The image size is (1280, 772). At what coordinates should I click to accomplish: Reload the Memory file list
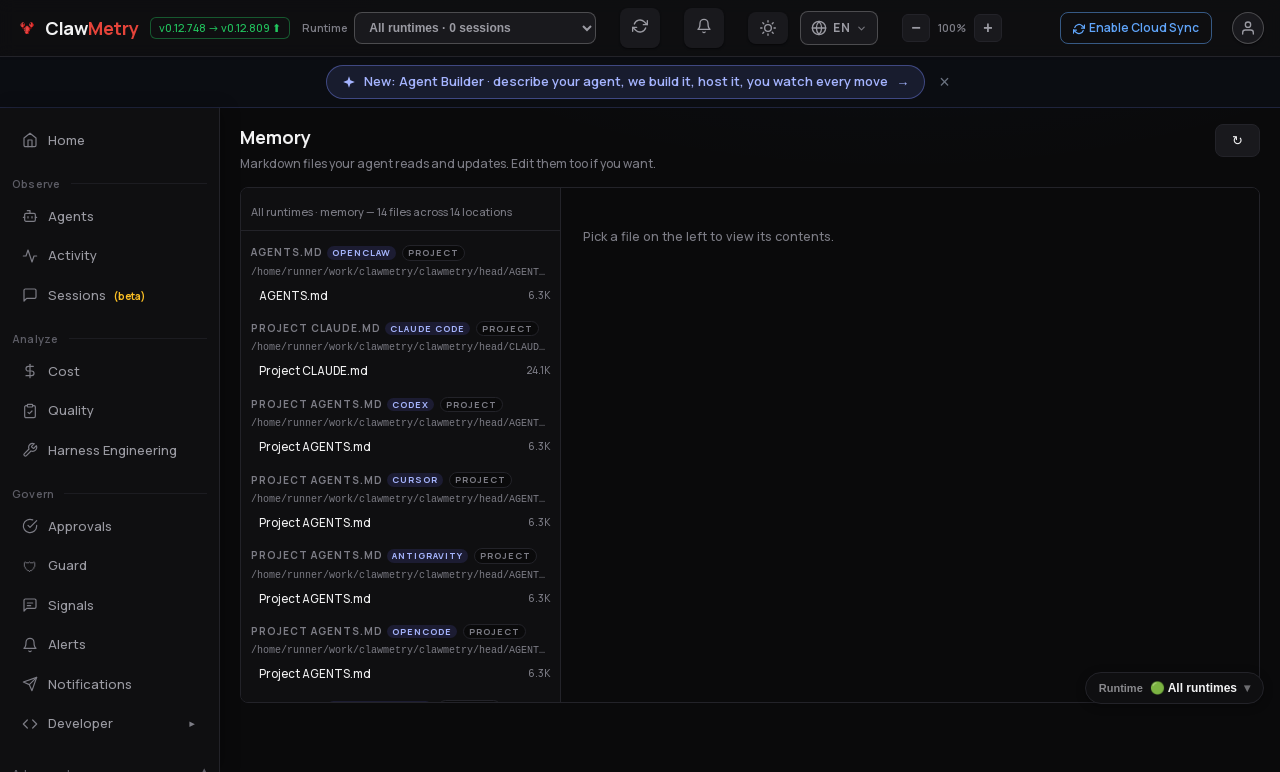tap(1237, 140)
